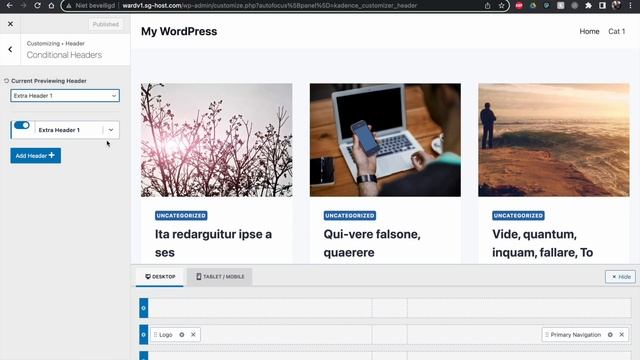Image resolution: width=640 pixels, height=360 pixels.
Task: Remove the Primary Navigation element
Action: click(x=622, y=335)
